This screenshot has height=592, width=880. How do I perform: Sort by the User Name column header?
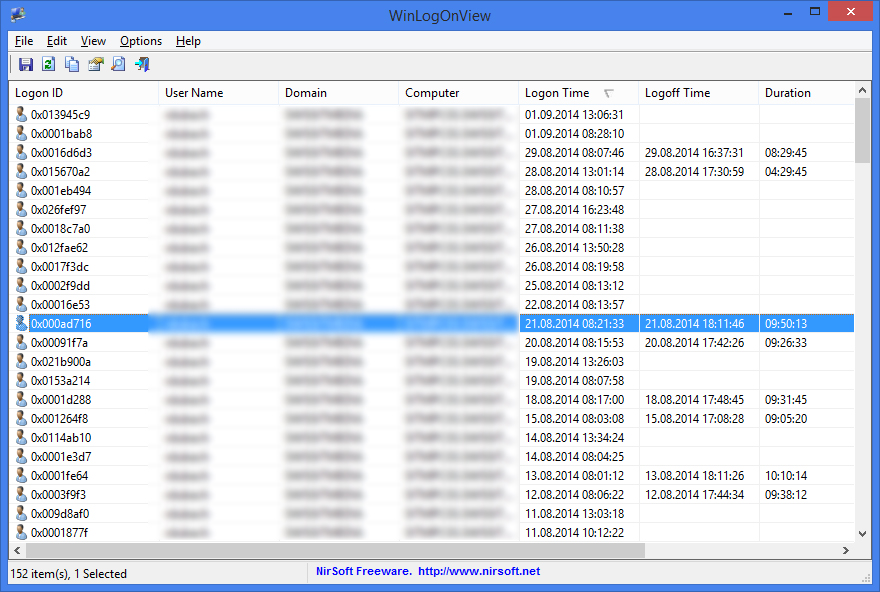tap(219, 93)
